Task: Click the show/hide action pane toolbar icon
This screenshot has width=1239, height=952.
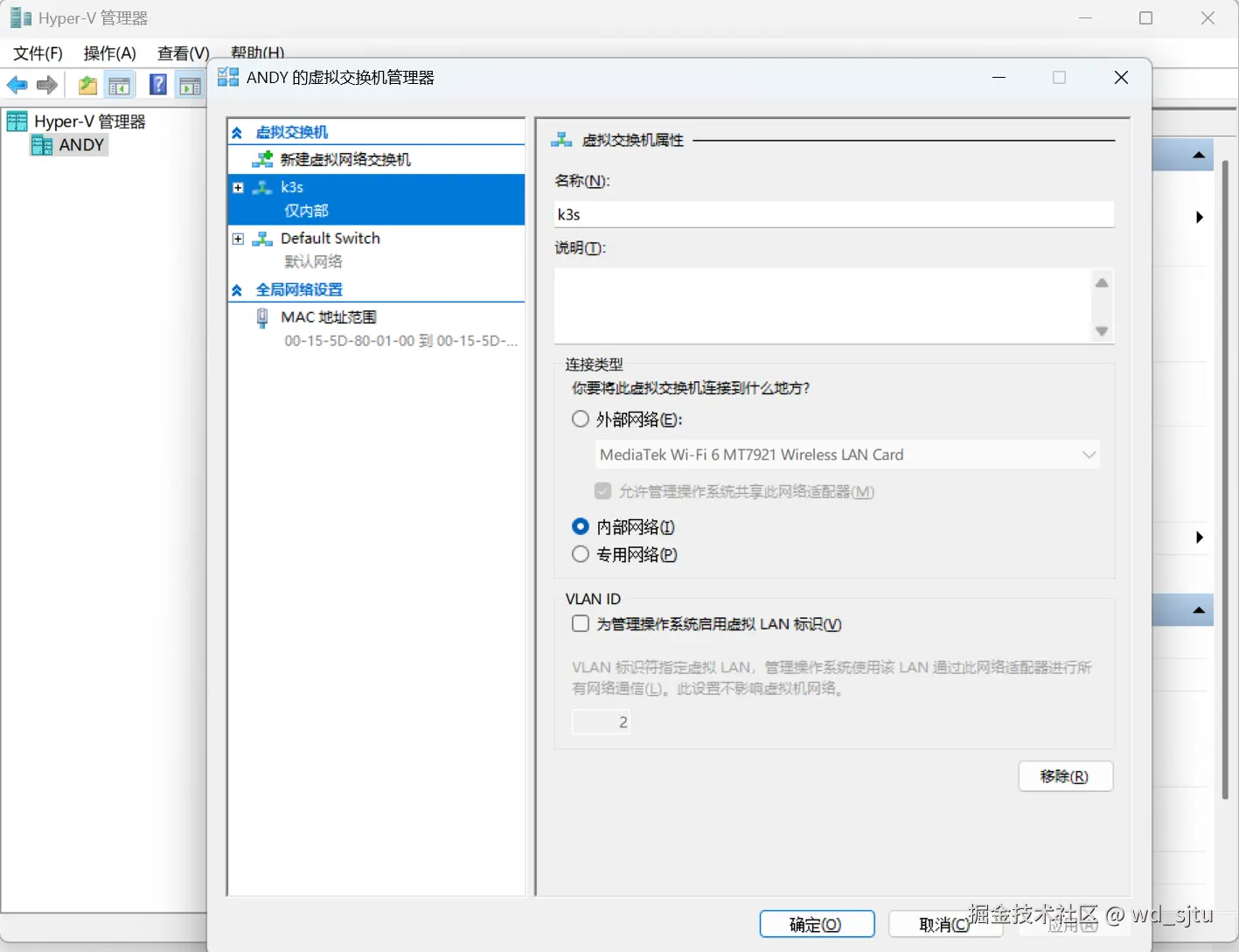Action: click(190, 85)
